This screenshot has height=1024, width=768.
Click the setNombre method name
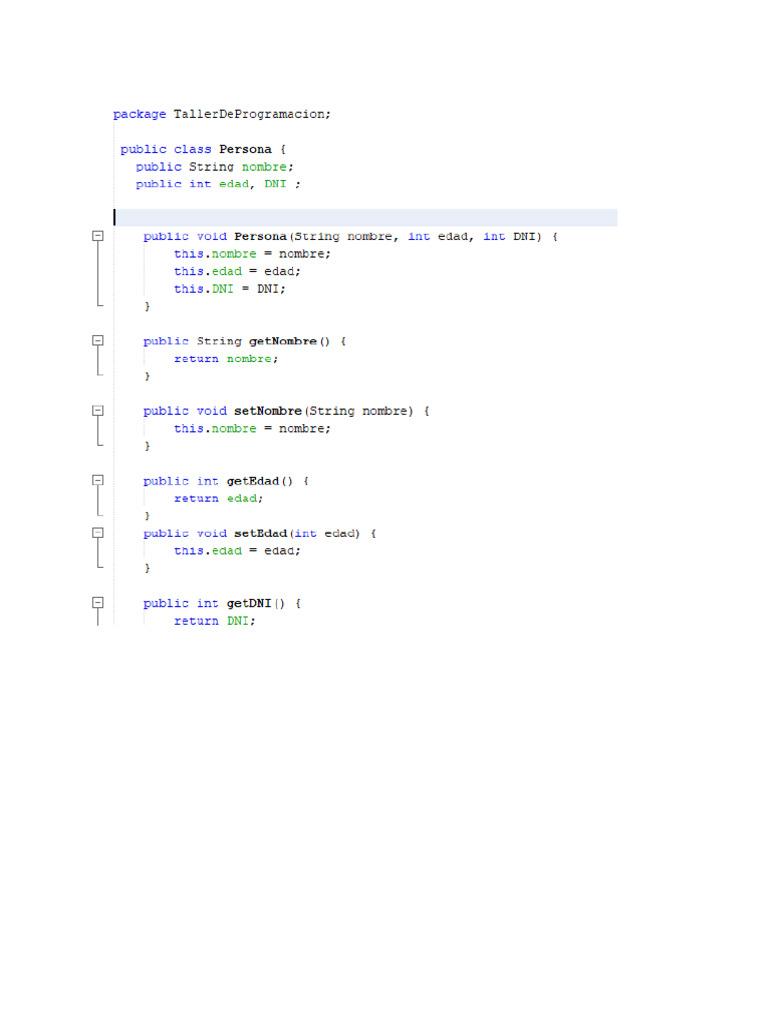(268, 411)
